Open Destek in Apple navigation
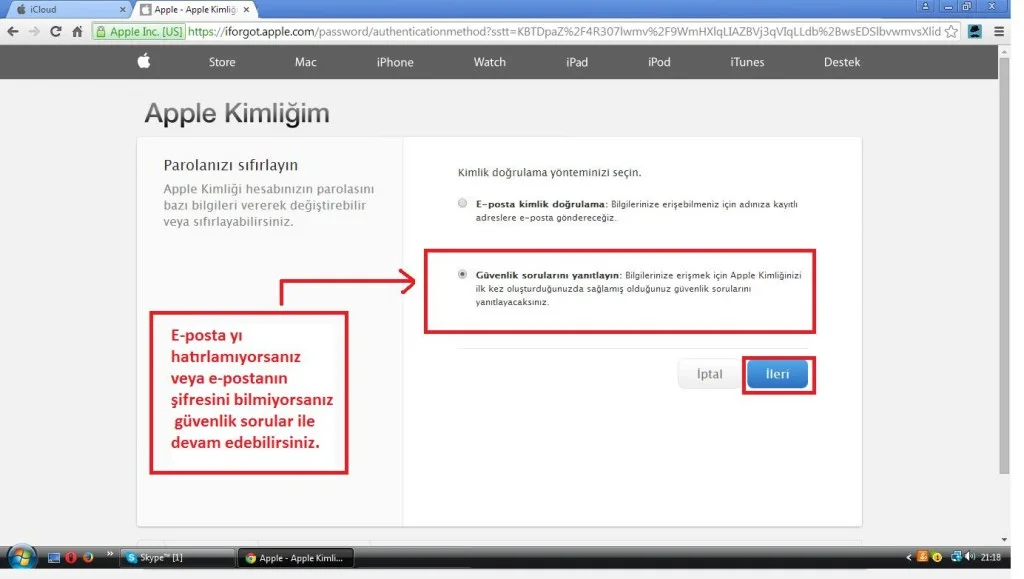Screen dimensions: 1024x579 pyautogui.click(x=842, y=62)
